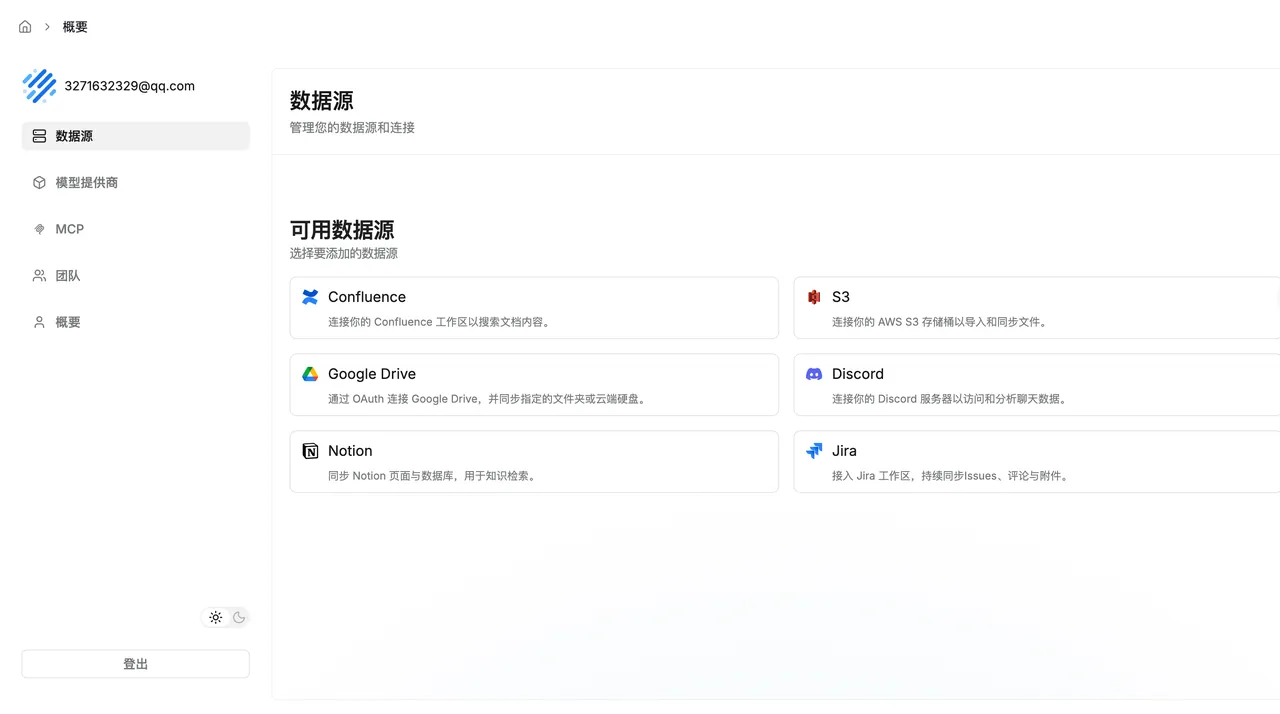Add the Jira data source card
The width and height of the screenshot is (1280, 714).
[1037, 462]
